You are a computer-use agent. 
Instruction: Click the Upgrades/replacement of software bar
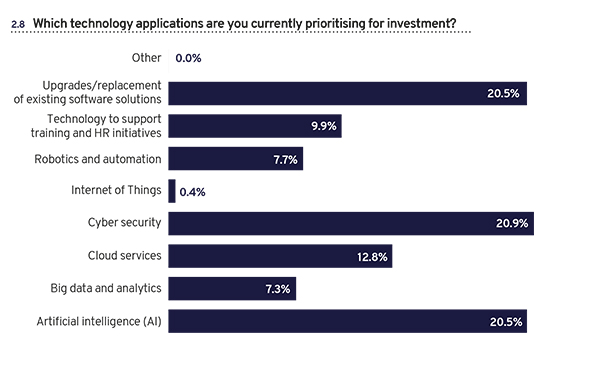point(347,93)
